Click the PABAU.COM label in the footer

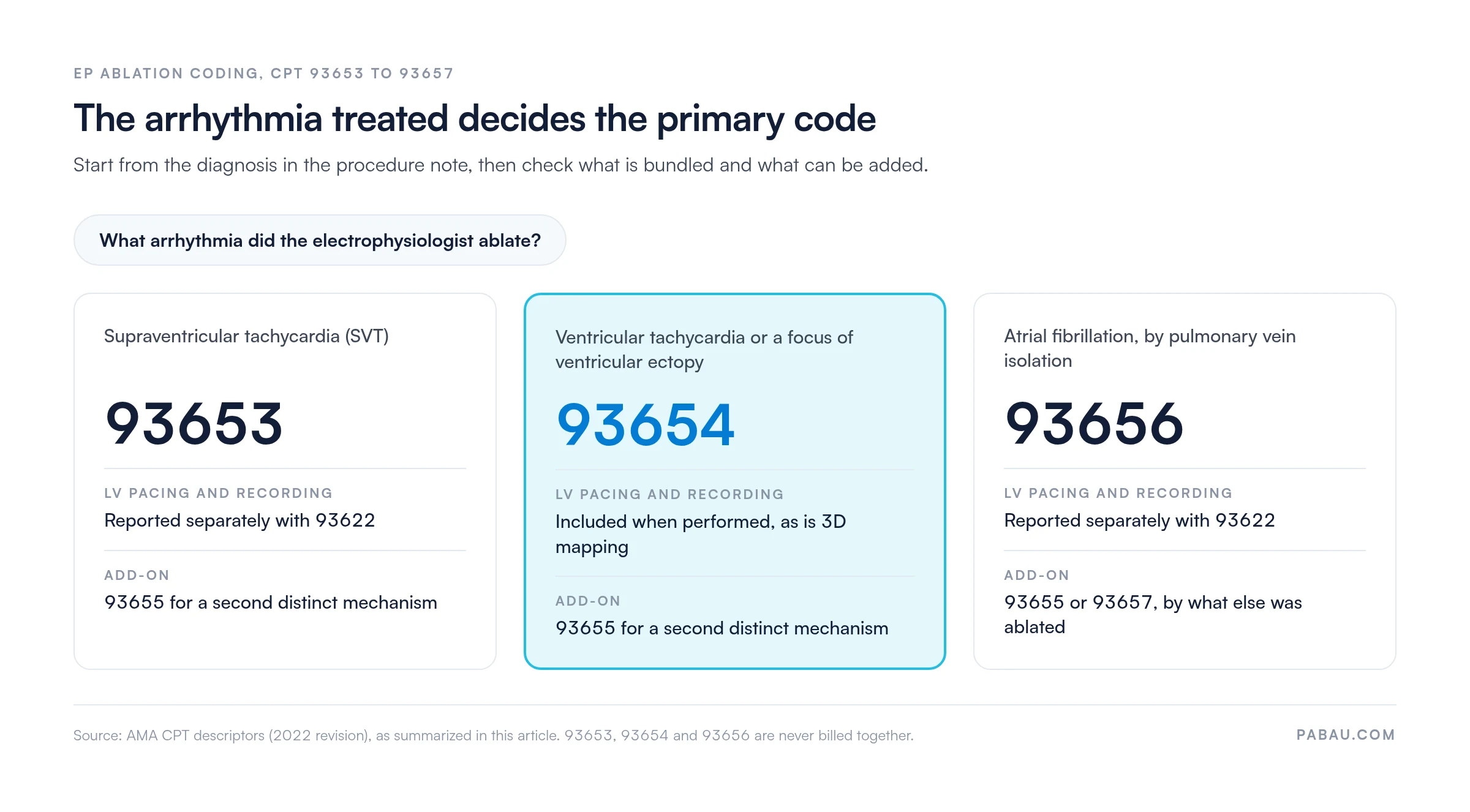(x=1346, y=735)
